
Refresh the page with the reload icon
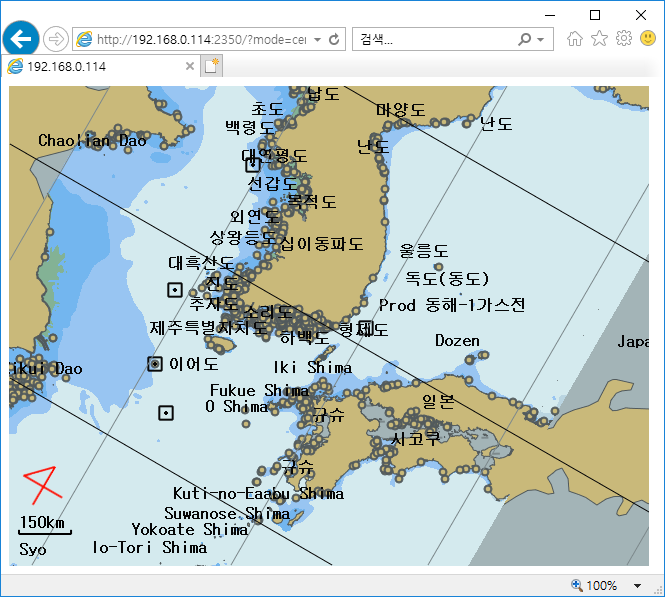pos(334,40)
